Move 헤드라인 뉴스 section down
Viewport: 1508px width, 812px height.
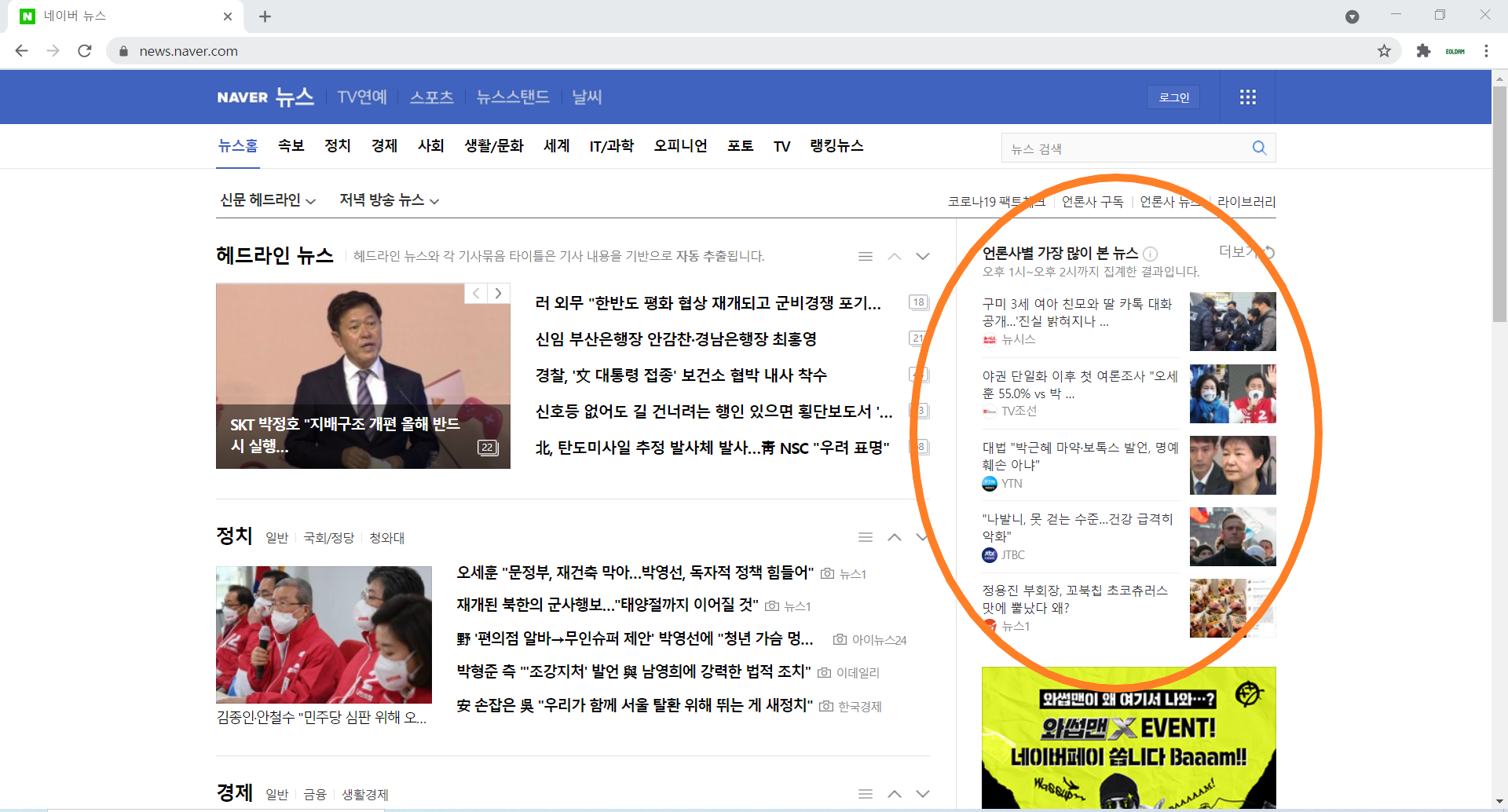coord(923,256)
